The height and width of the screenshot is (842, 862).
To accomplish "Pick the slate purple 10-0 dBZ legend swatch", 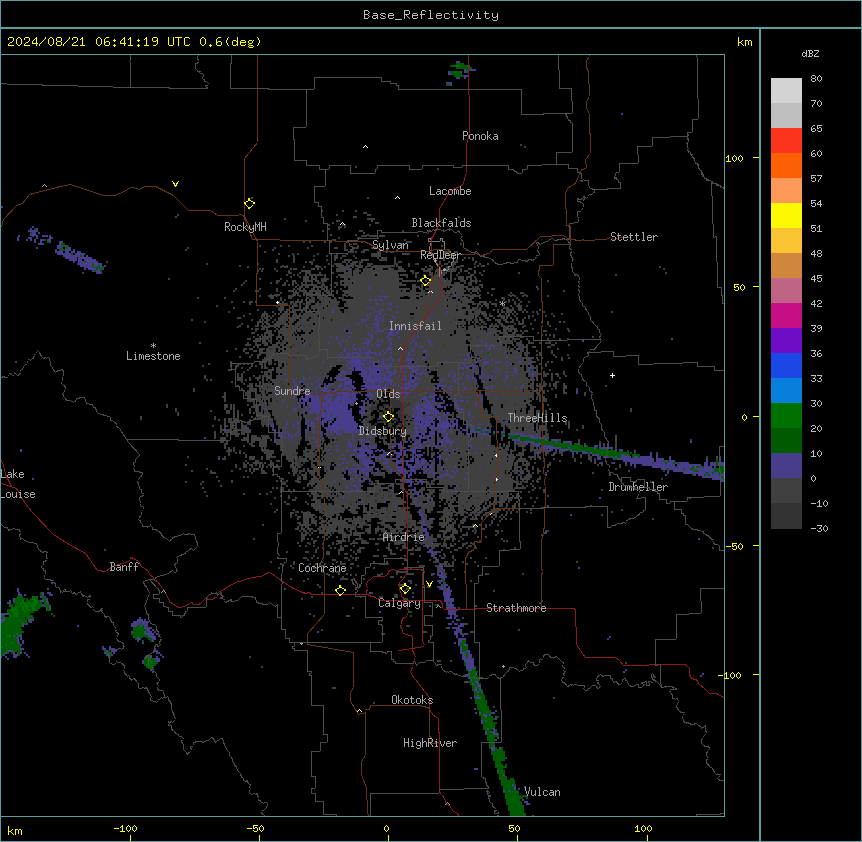I will [786, 466].
